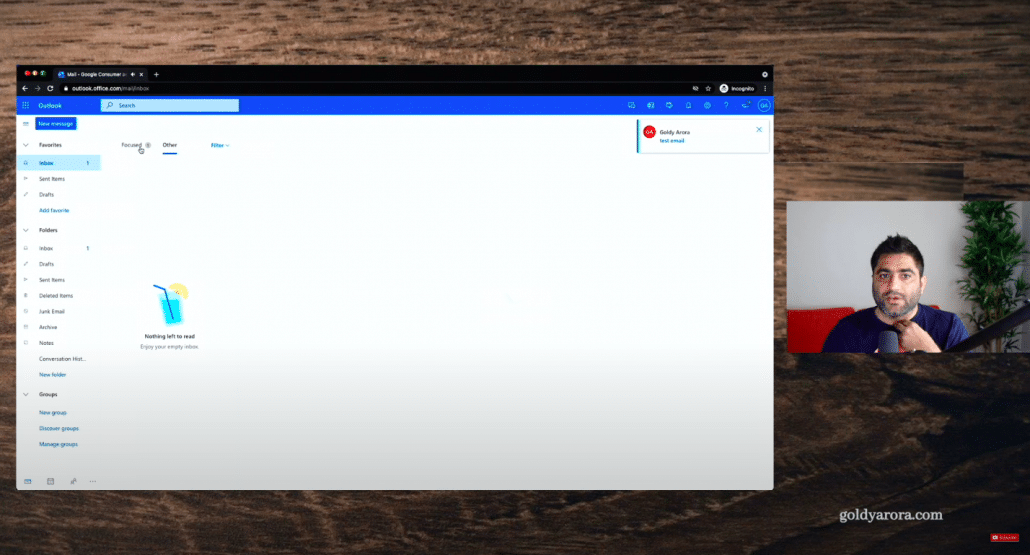Open the Deleted Items folder
The height and width of the screenshot is (555, 1030).
pyautogui.click(x=58, y=296)
